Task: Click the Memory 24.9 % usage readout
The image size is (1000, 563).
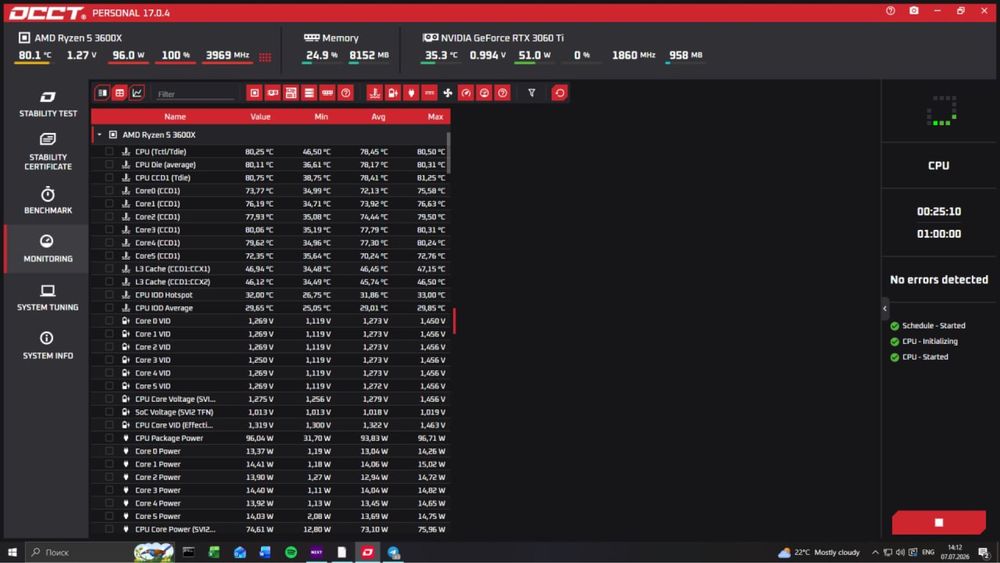Action: tap(322, 55)
